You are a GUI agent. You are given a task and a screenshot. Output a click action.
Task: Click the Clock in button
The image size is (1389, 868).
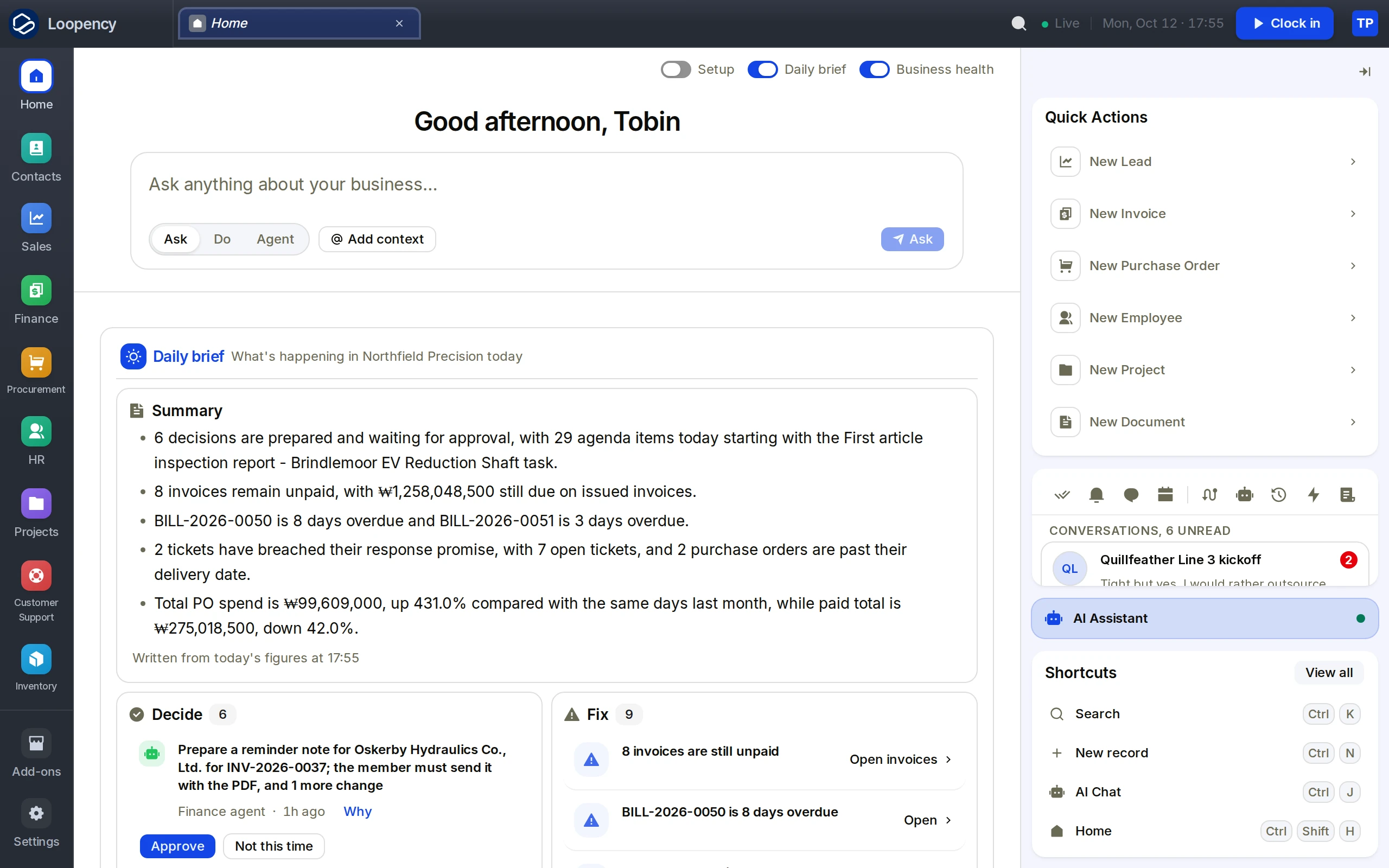coord(1284,23)
